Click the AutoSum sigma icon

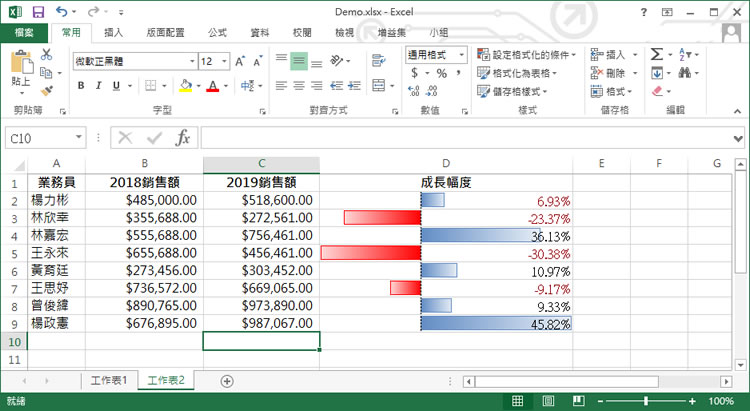657,54
